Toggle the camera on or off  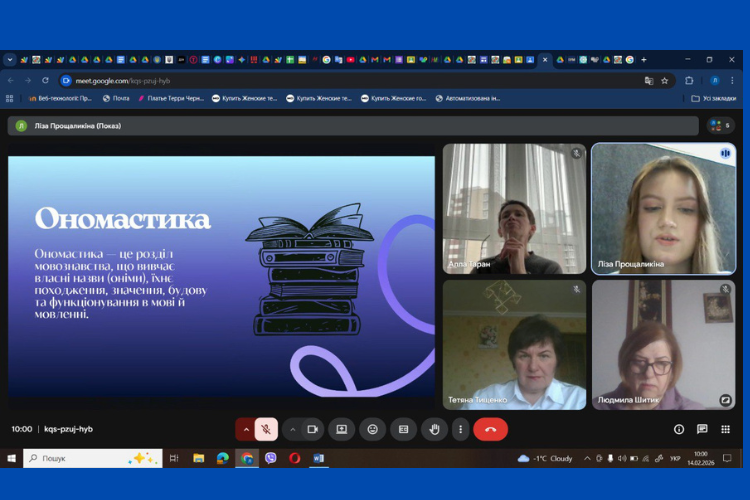pos(312,429)
